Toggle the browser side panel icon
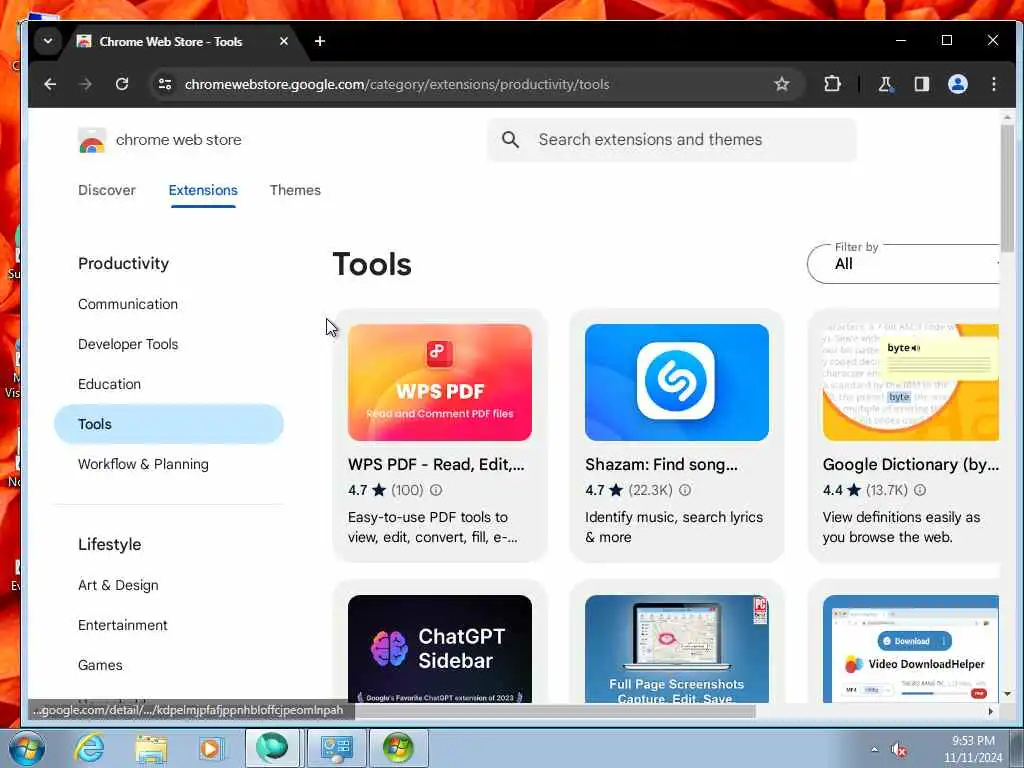Image resolution: width=1024 pixels, height=768 pixels. point(921,84)
